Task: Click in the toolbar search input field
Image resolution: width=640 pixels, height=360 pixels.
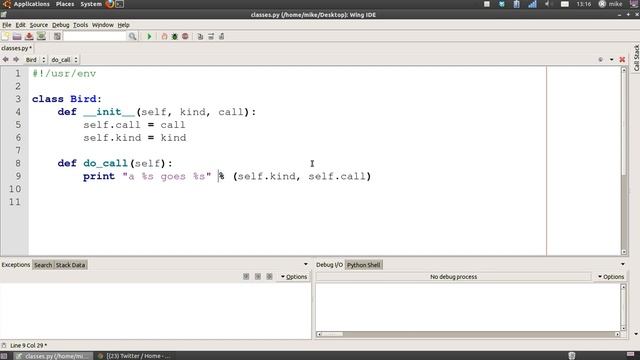Action: (96, 36)
